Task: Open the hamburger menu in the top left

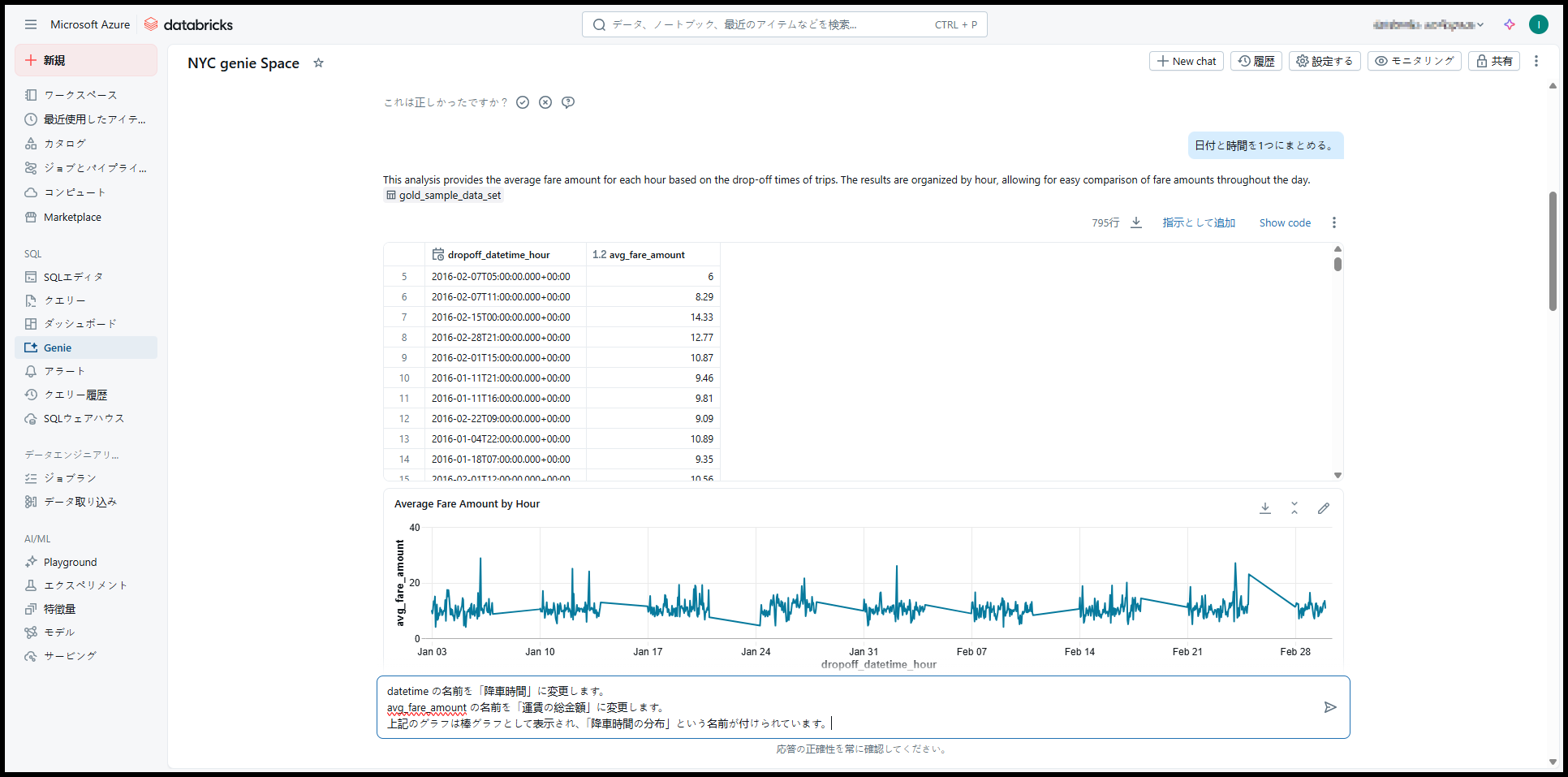Action: click(31, 24)
